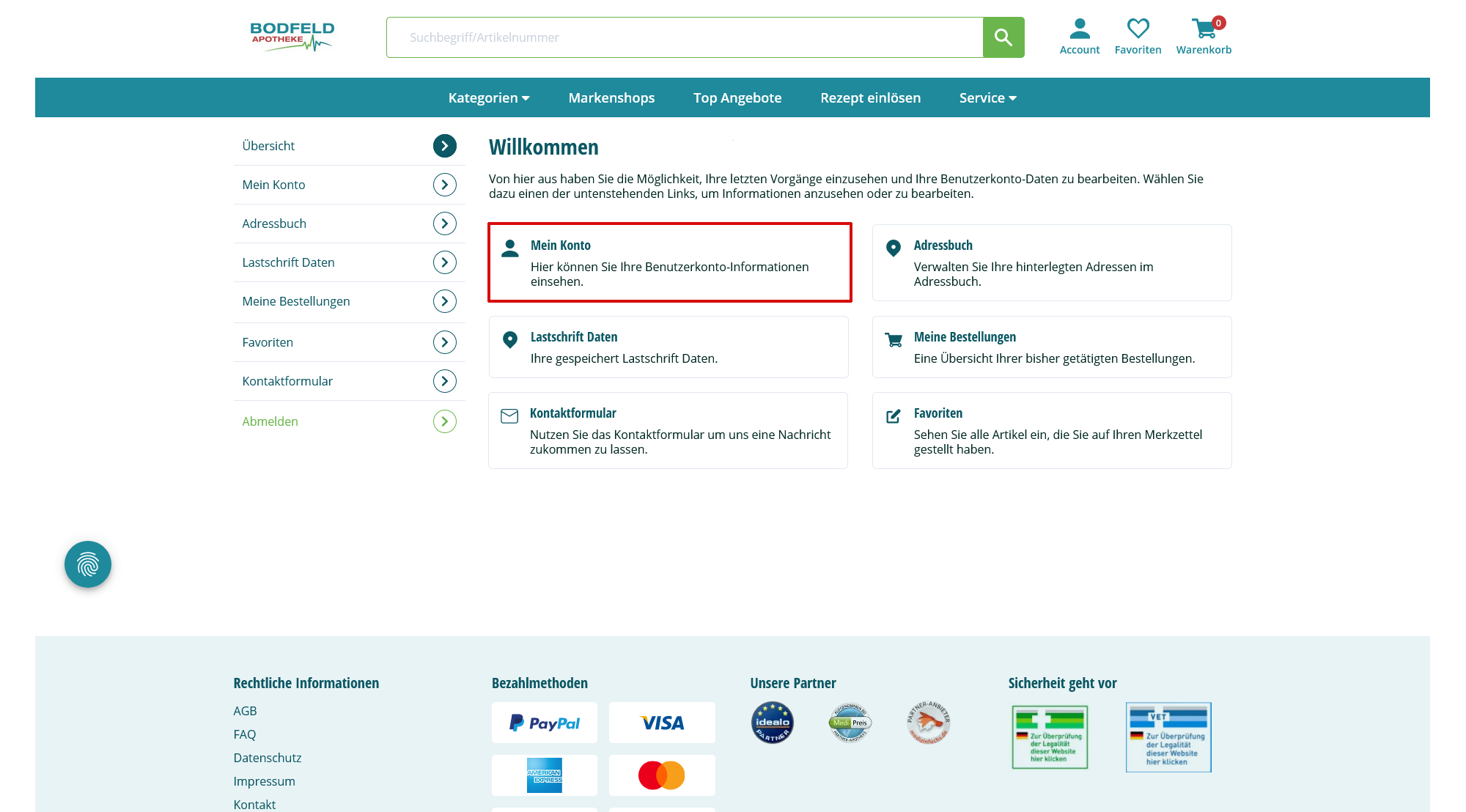
Task: Open the Datenschutz footer link
Action: pos(268,758)
